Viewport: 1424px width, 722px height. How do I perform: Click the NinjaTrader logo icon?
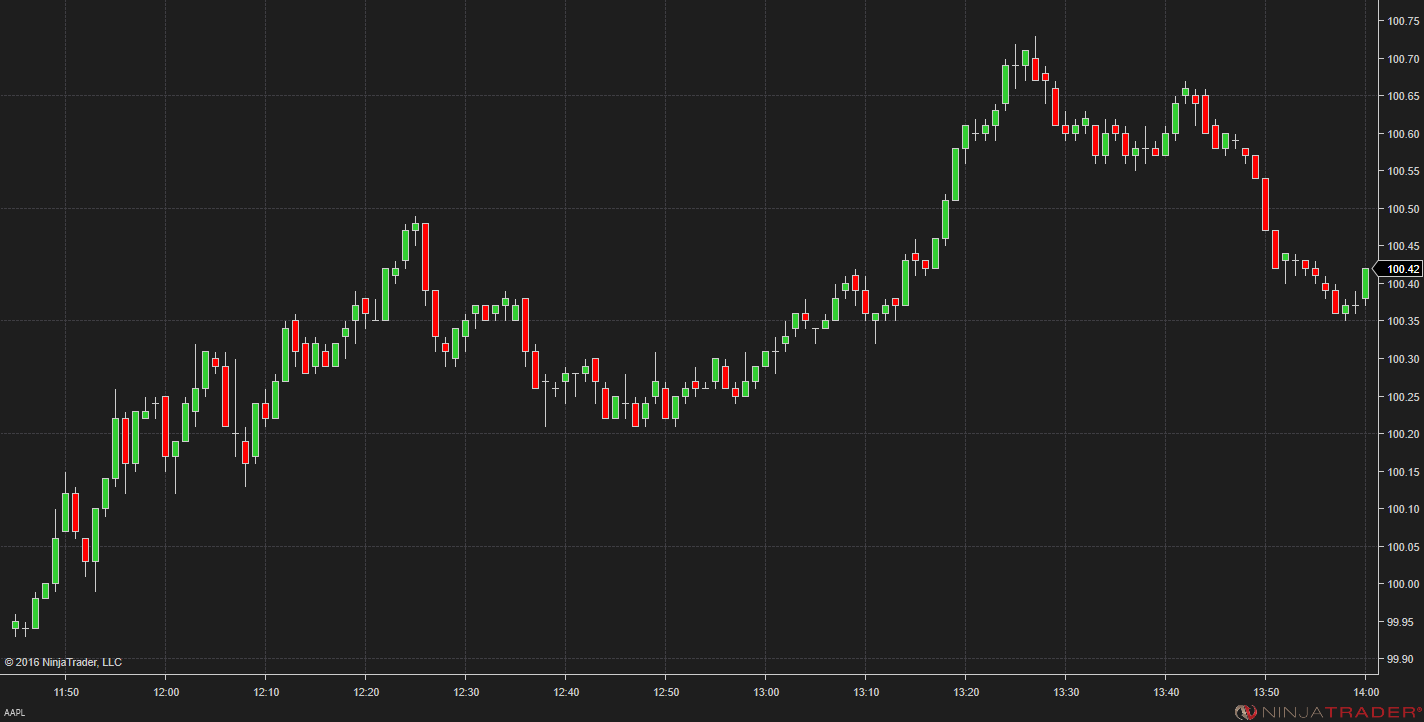[x=1246, y=711]
